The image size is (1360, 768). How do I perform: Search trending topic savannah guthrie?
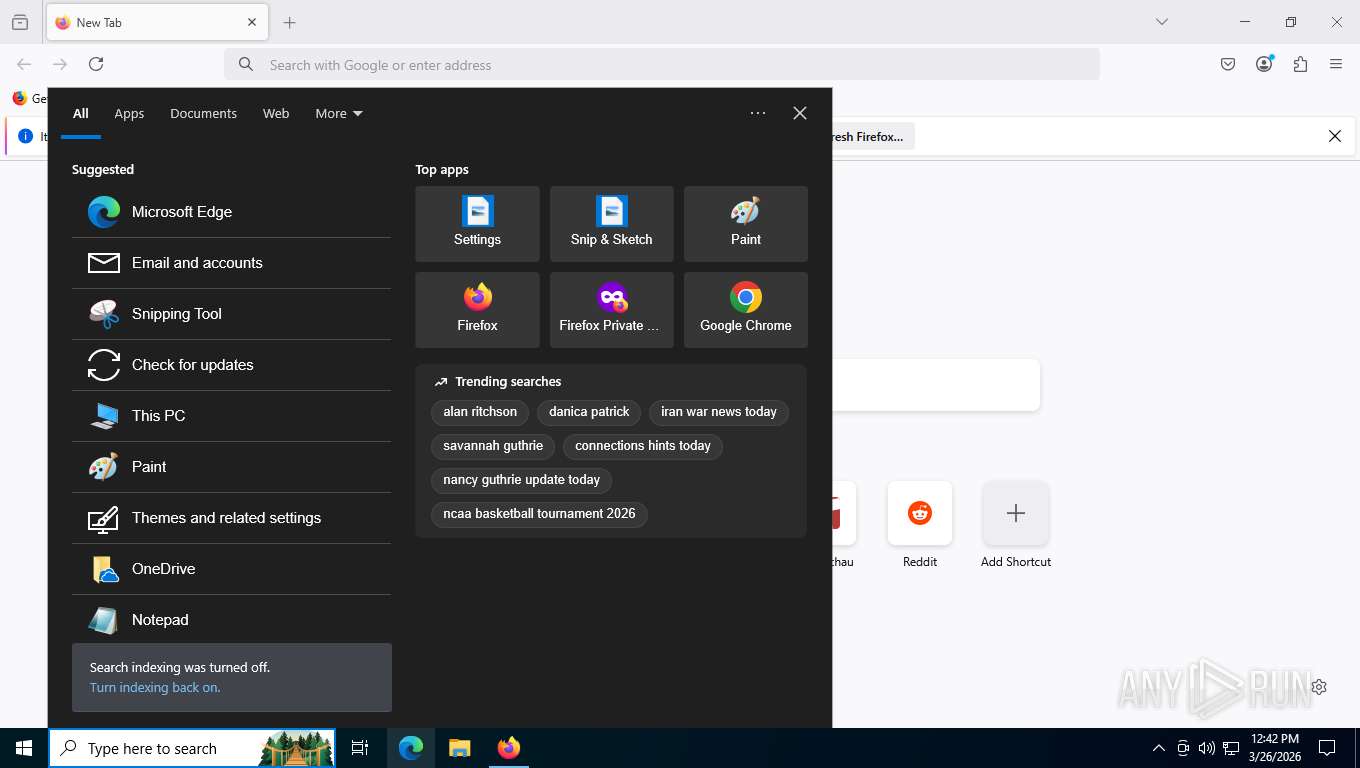point(493,446)
